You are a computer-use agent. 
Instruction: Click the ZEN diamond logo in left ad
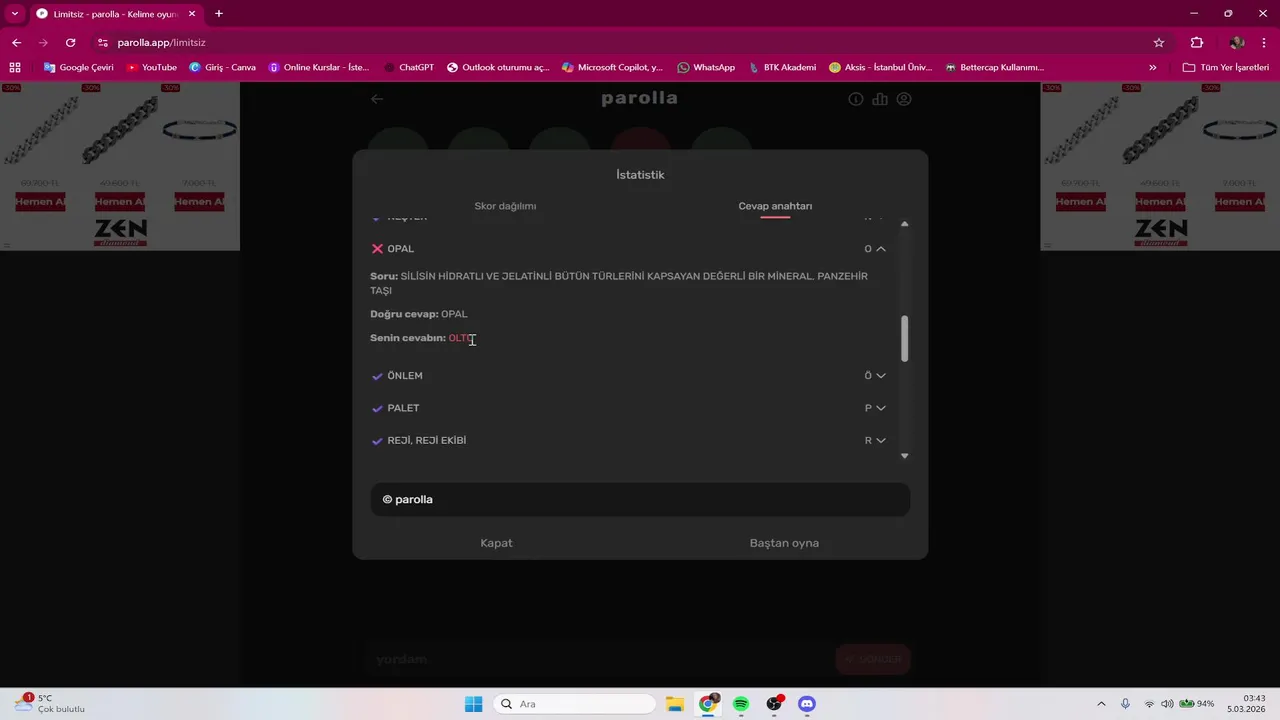[x=120, y=232]
